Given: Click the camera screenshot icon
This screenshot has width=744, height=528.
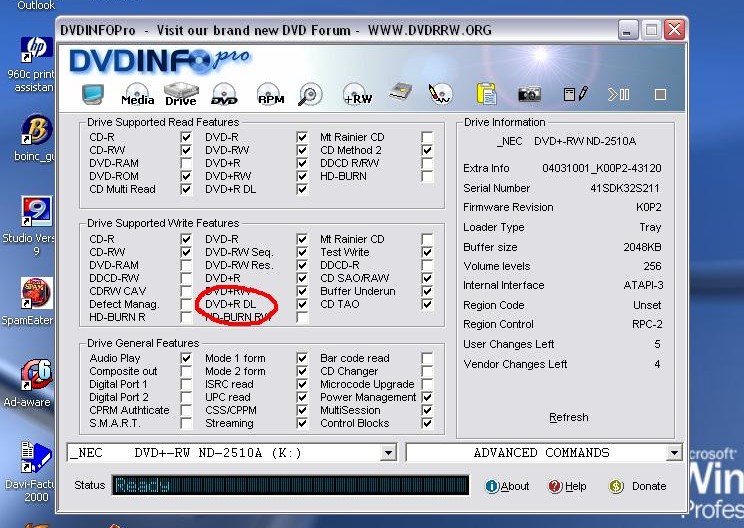Looking at the screenshot, I should [x=529, y=94].
